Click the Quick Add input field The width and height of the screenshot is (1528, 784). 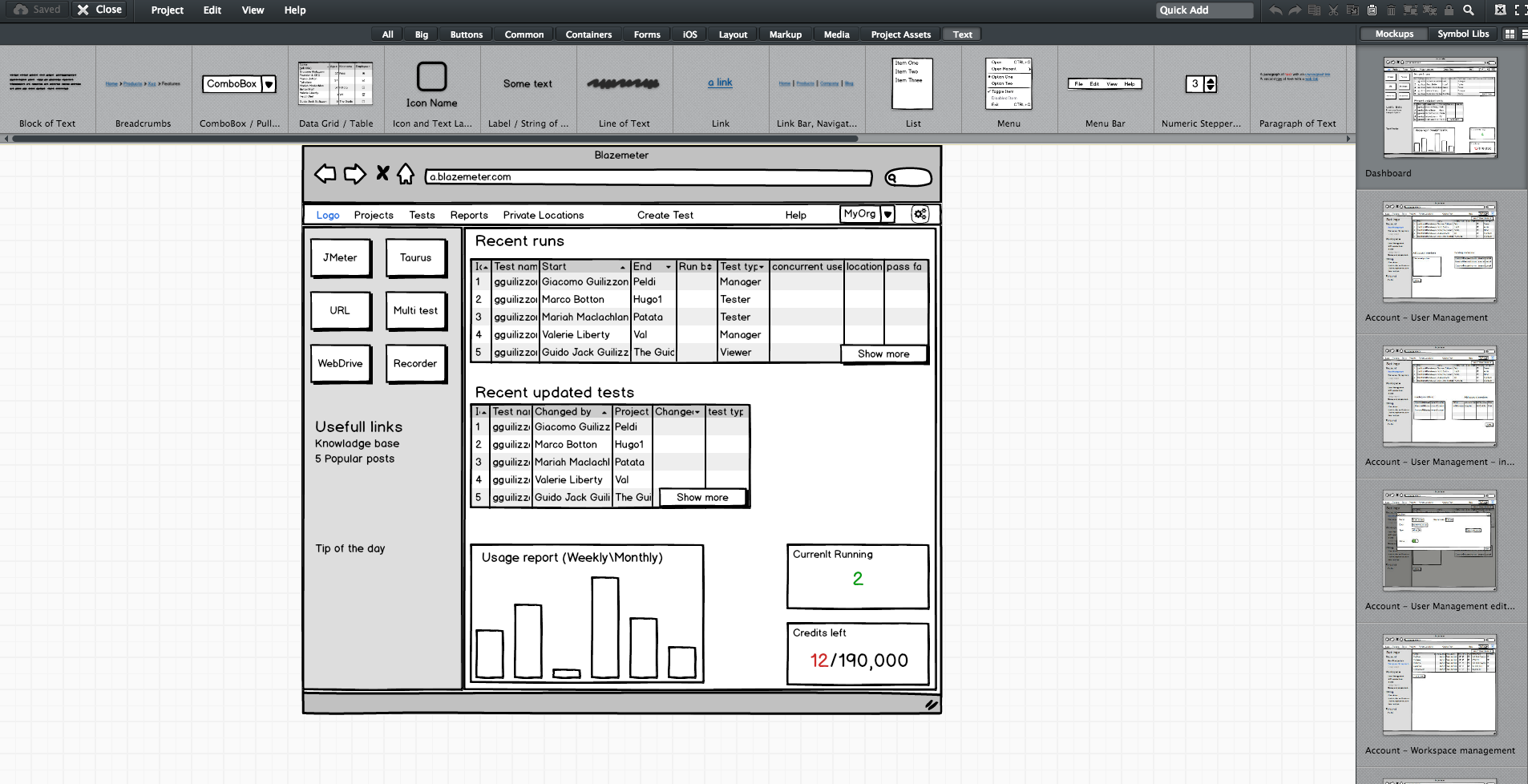(x=1205, y=10)
